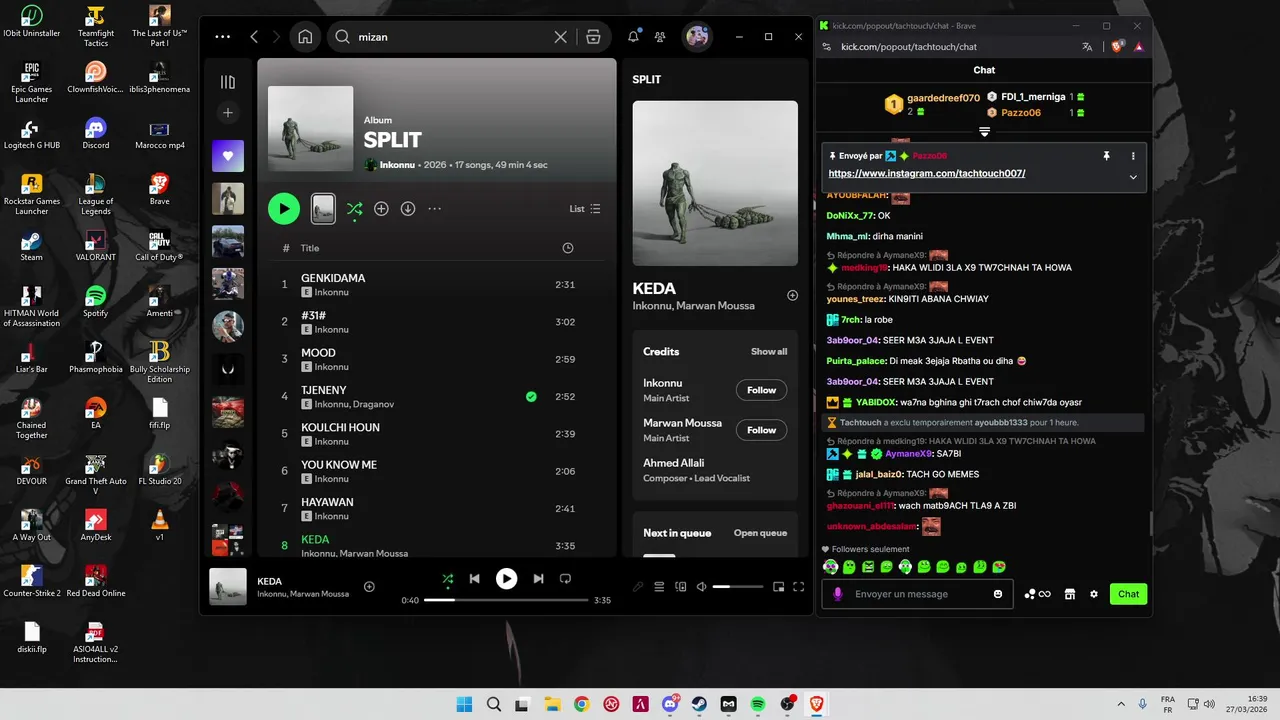The width and height of the screenshot is (1280, 720).
Task: Enter Spotify full screen mode
Action: pyautogui.click(x=799, y=587)
